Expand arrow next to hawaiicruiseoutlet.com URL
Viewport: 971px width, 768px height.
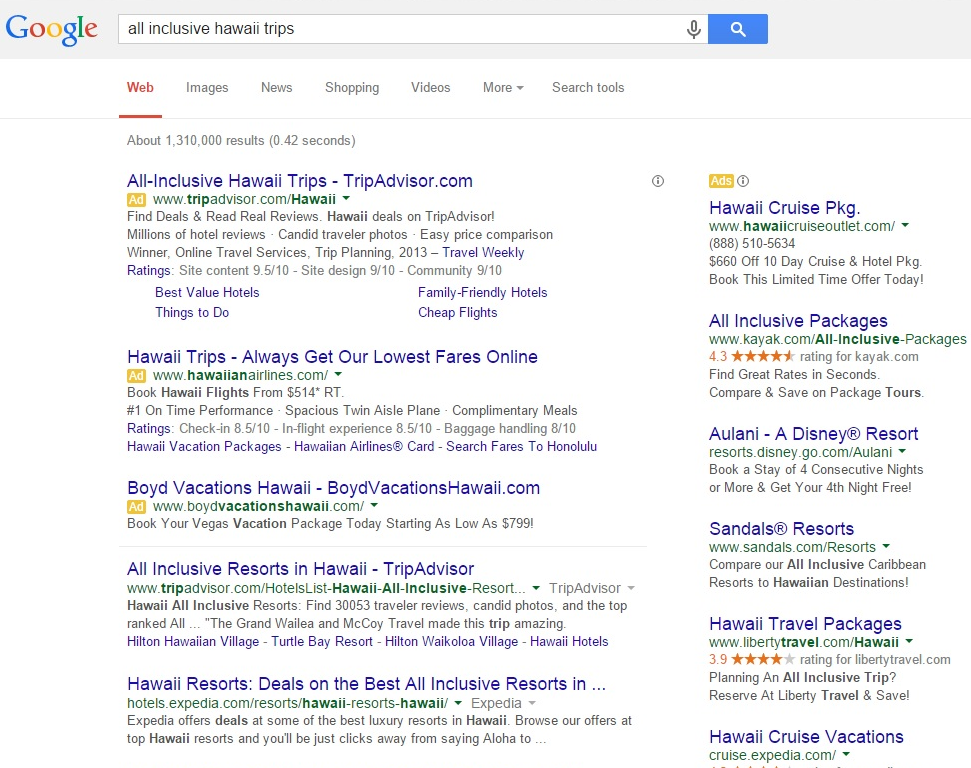tap(905, 225)
